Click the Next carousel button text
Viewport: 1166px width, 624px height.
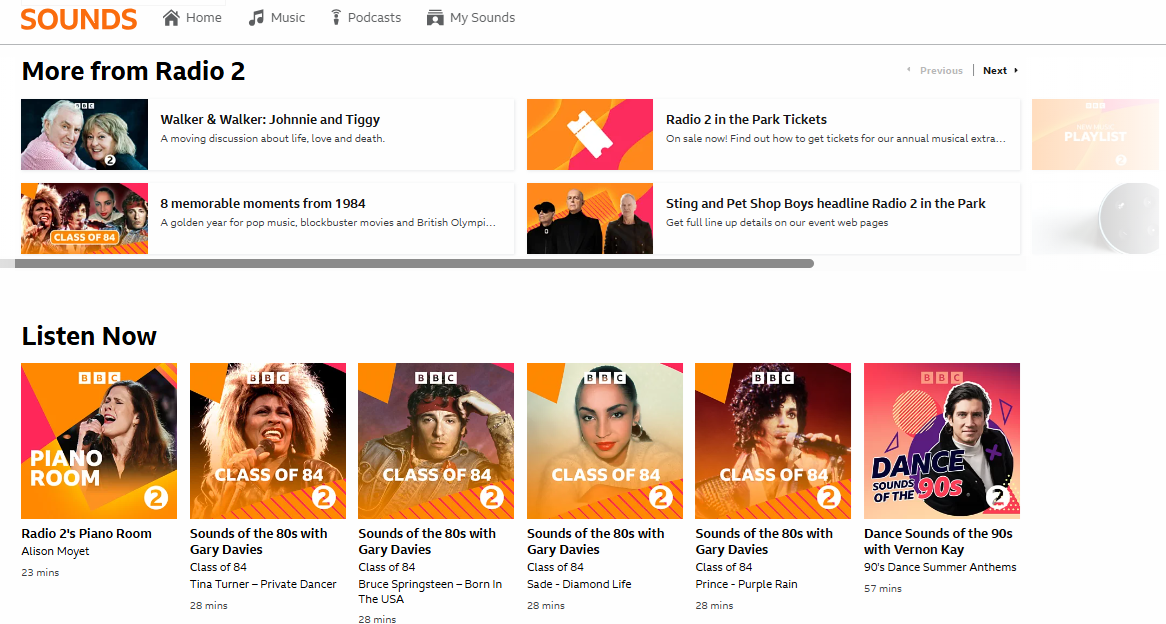point(994,71)
